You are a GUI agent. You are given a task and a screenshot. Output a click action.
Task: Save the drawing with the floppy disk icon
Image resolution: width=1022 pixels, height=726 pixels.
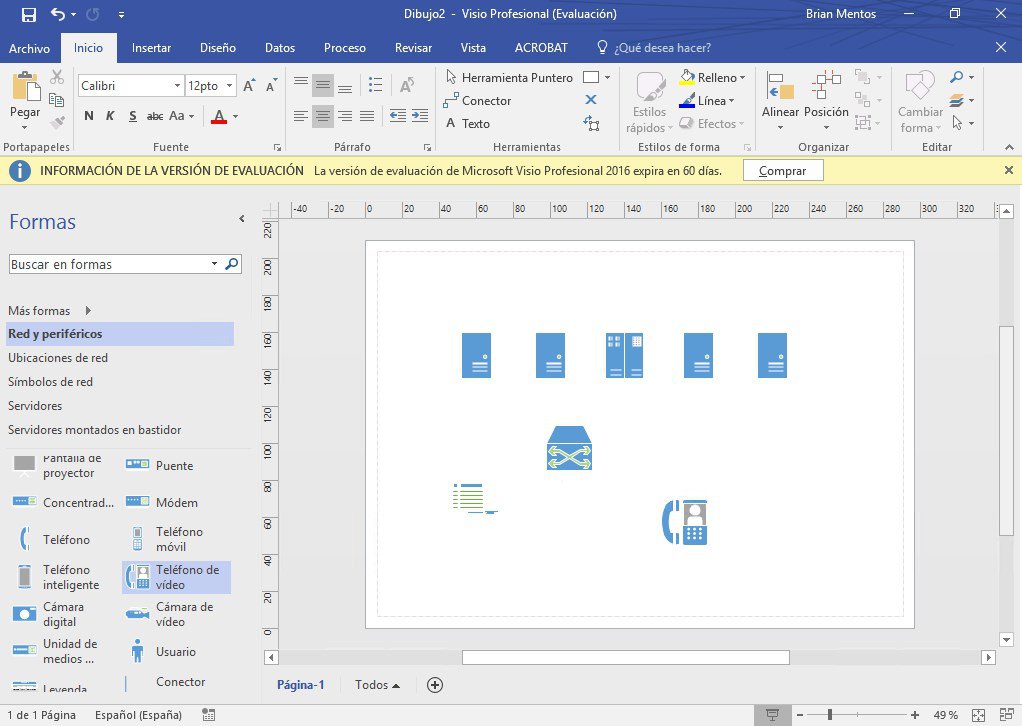click(29, 14)
